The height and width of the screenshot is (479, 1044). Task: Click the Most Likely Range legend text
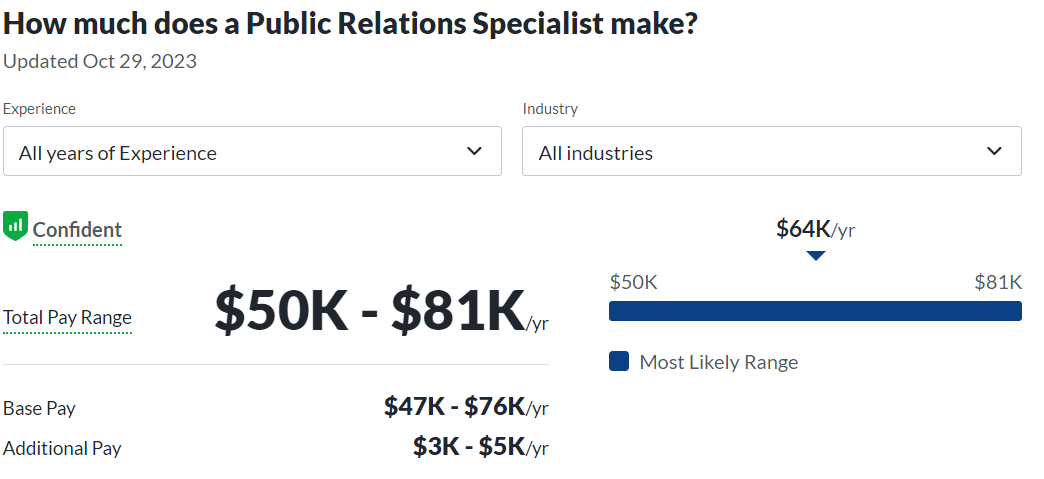(x=718, y=362)
